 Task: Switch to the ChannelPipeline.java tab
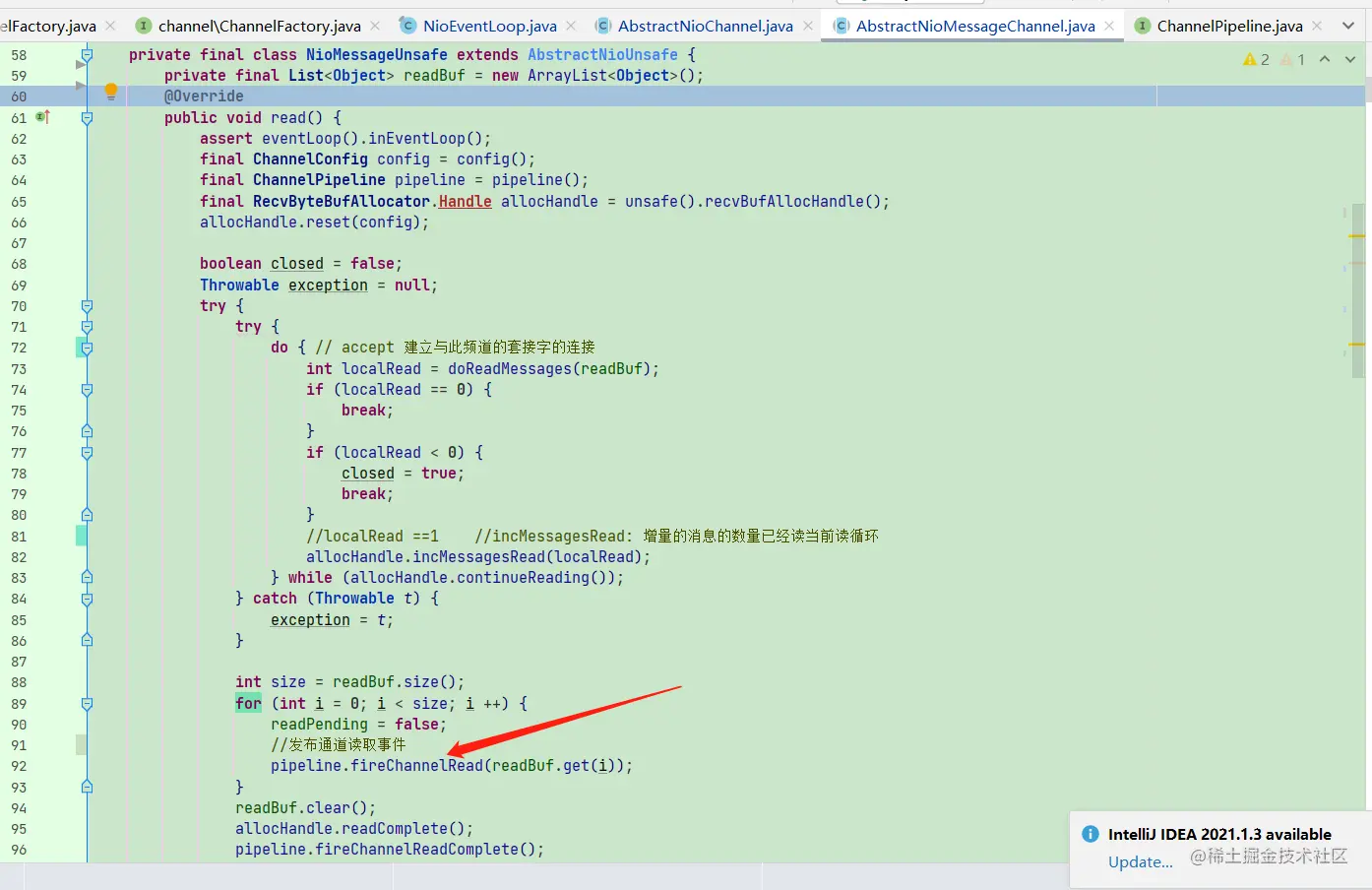point(1229,26)
